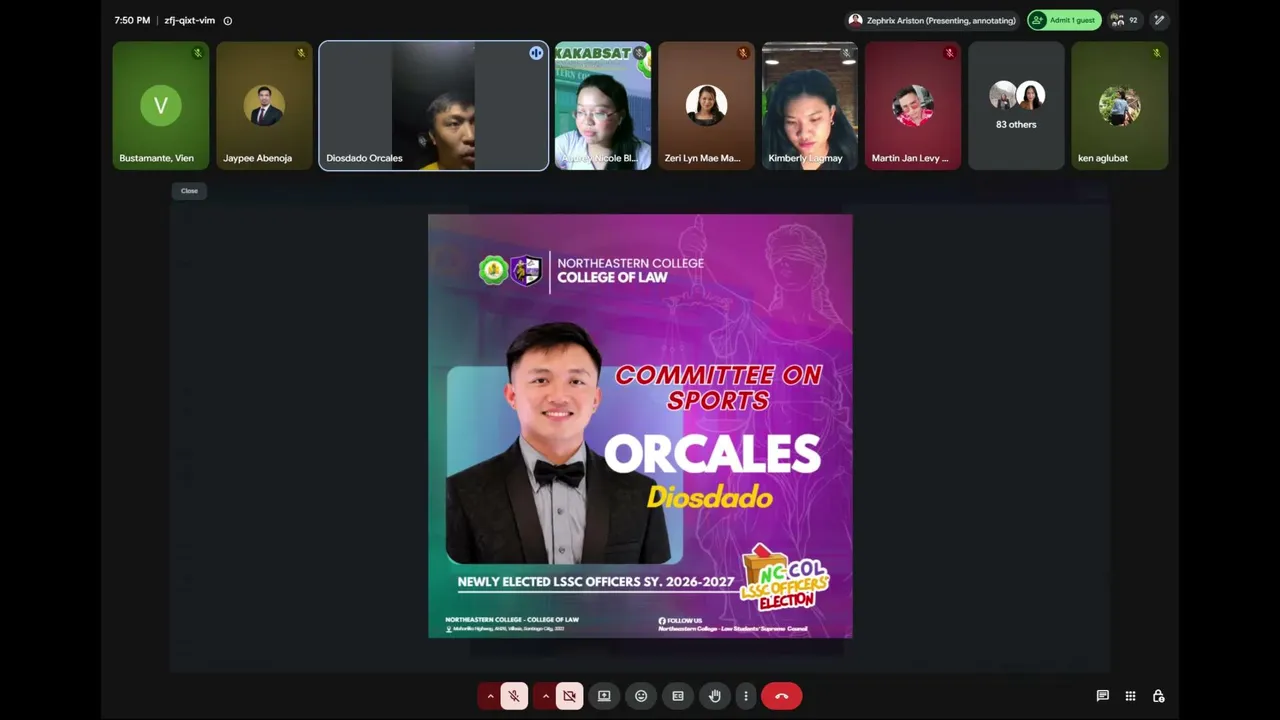Open the three-dot more options menu

tap(745, 696)
